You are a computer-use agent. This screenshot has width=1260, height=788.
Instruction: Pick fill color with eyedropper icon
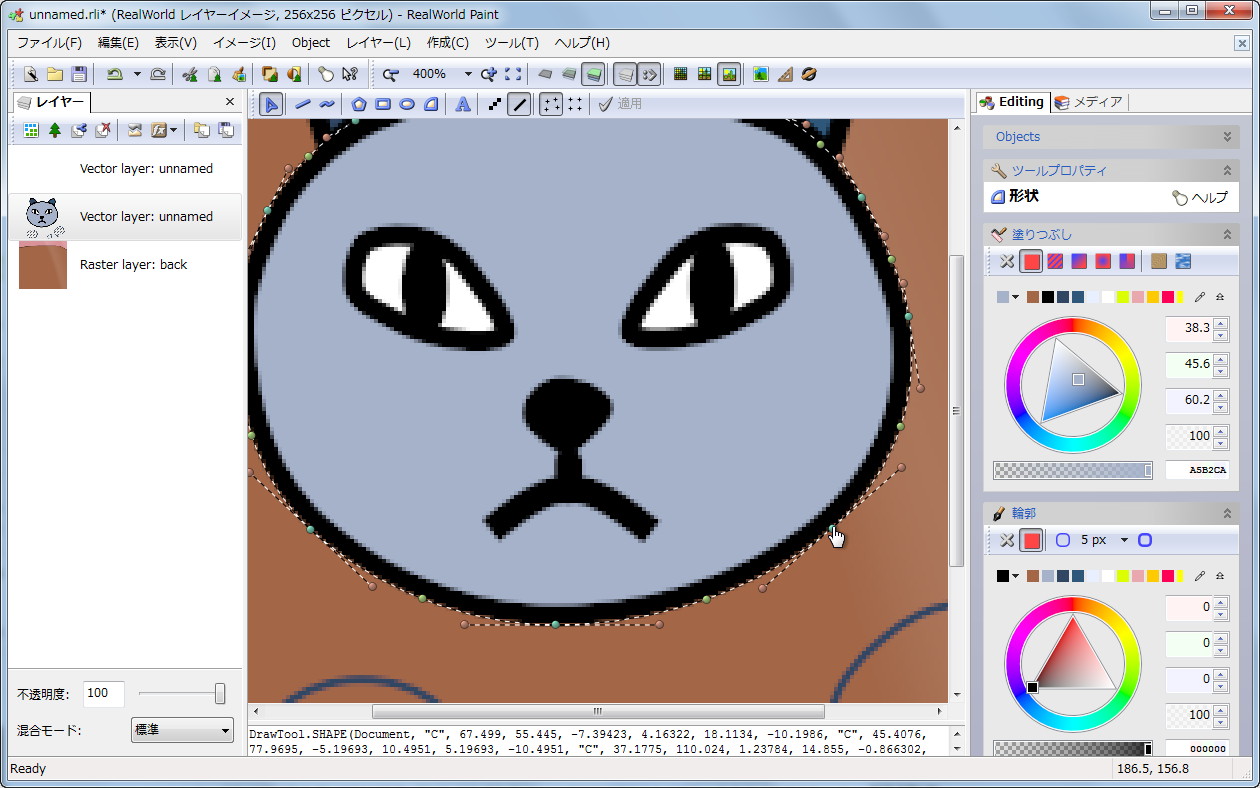[1200, 297]
